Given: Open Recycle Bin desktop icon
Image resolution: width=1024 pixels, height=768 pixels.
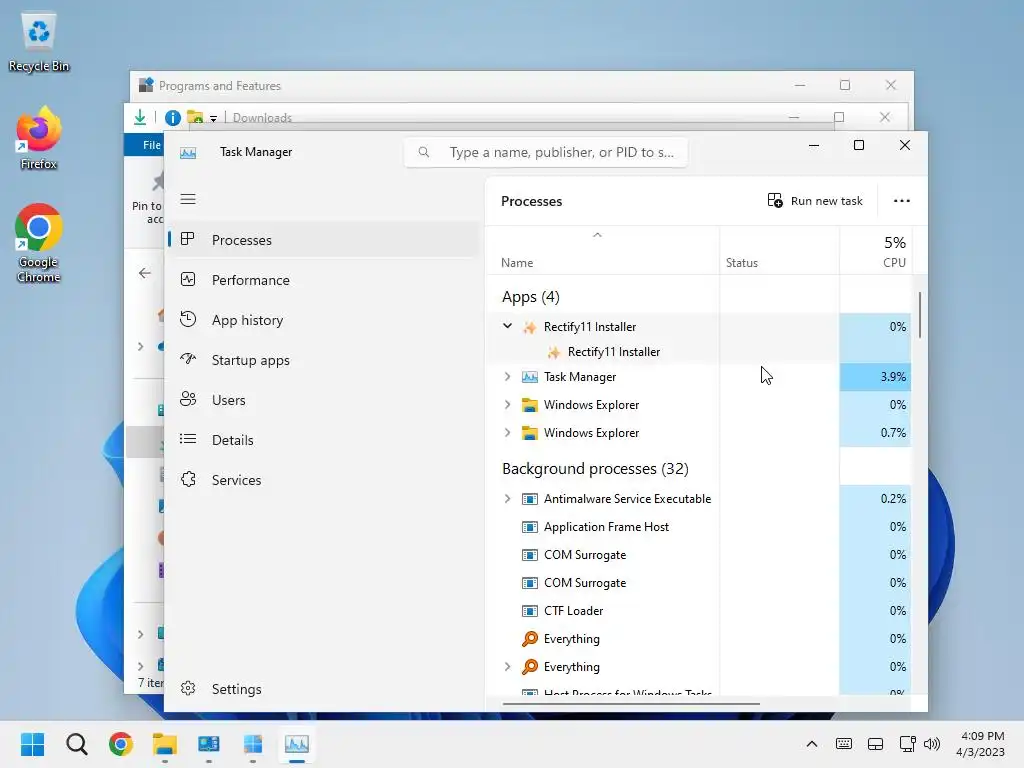Looking at the screenshot, I should tap(39, 42).
